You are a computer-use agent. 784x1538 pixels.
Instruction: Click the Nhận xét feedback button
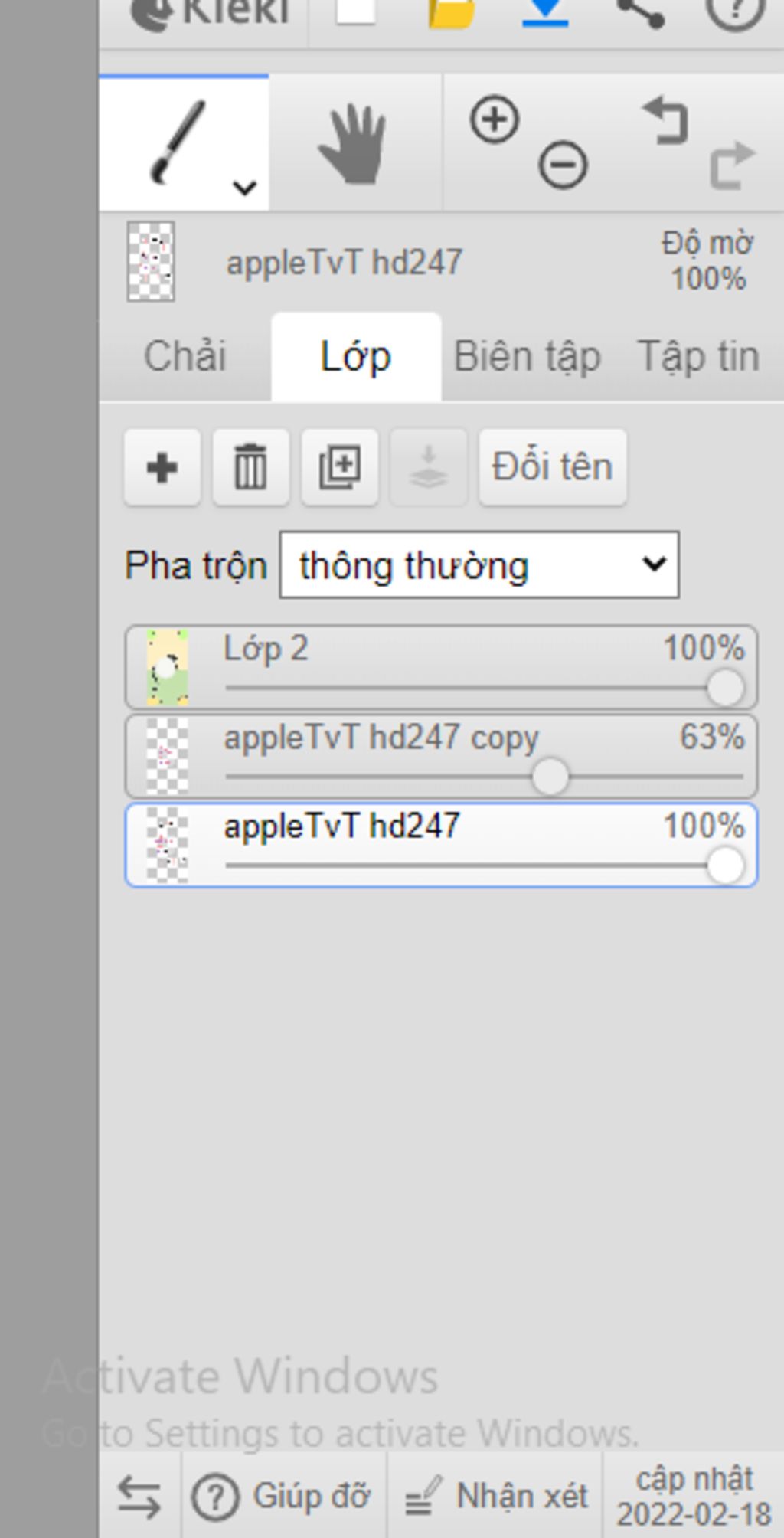pyautogui.click(x=496, y=1496)
